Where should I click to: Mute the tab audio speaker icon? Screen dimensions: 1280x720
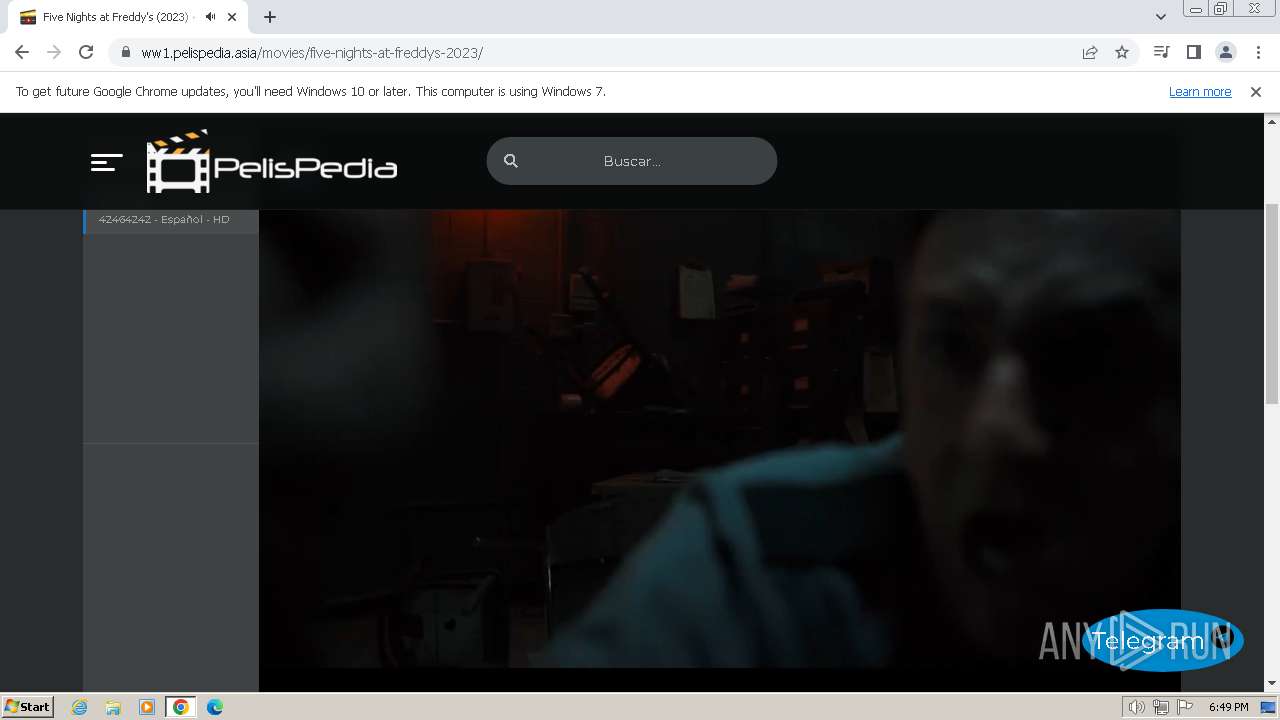(x=210, y=17)
